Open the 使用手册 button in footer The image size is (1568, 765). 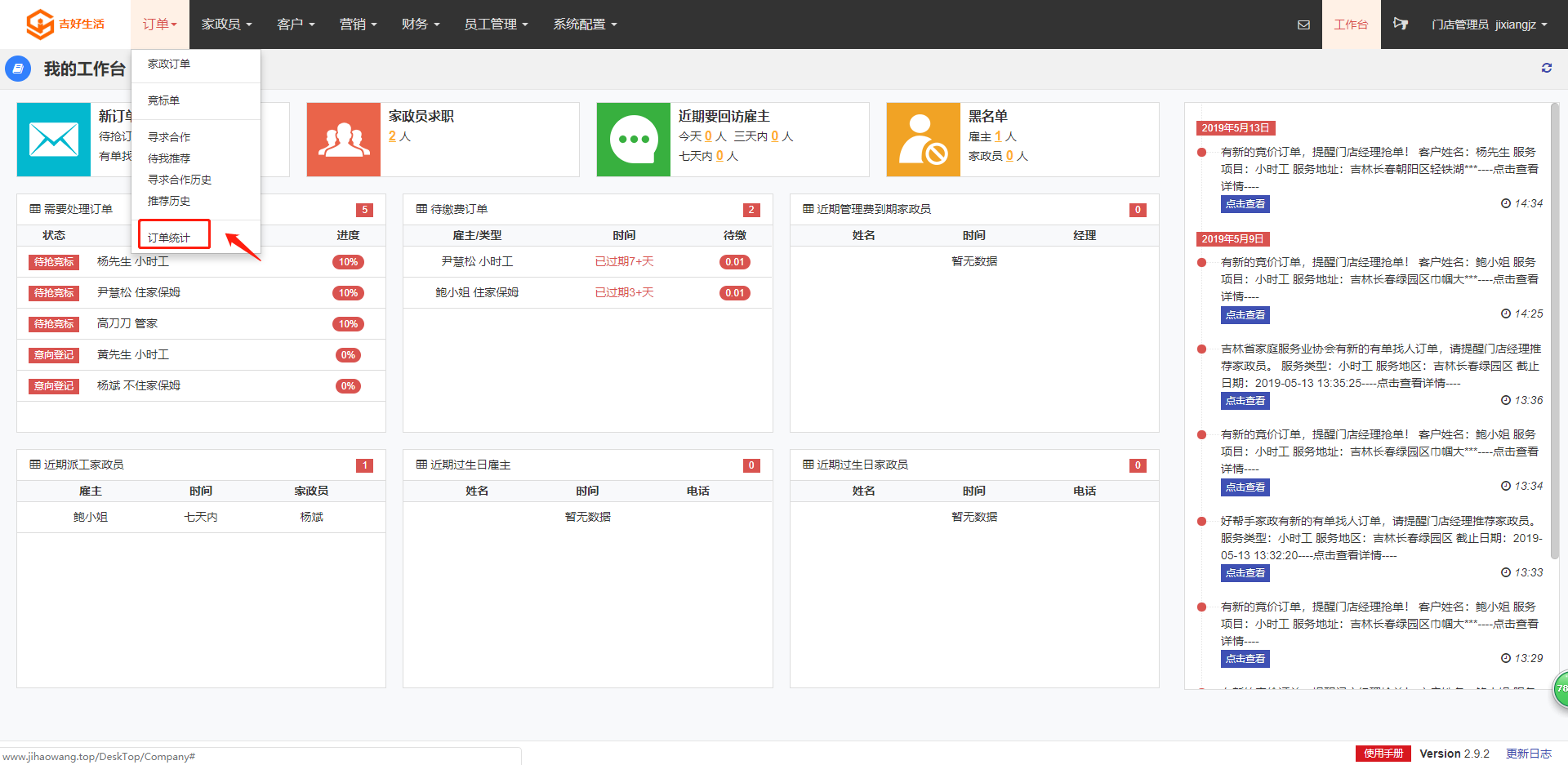coord(1383,754)
